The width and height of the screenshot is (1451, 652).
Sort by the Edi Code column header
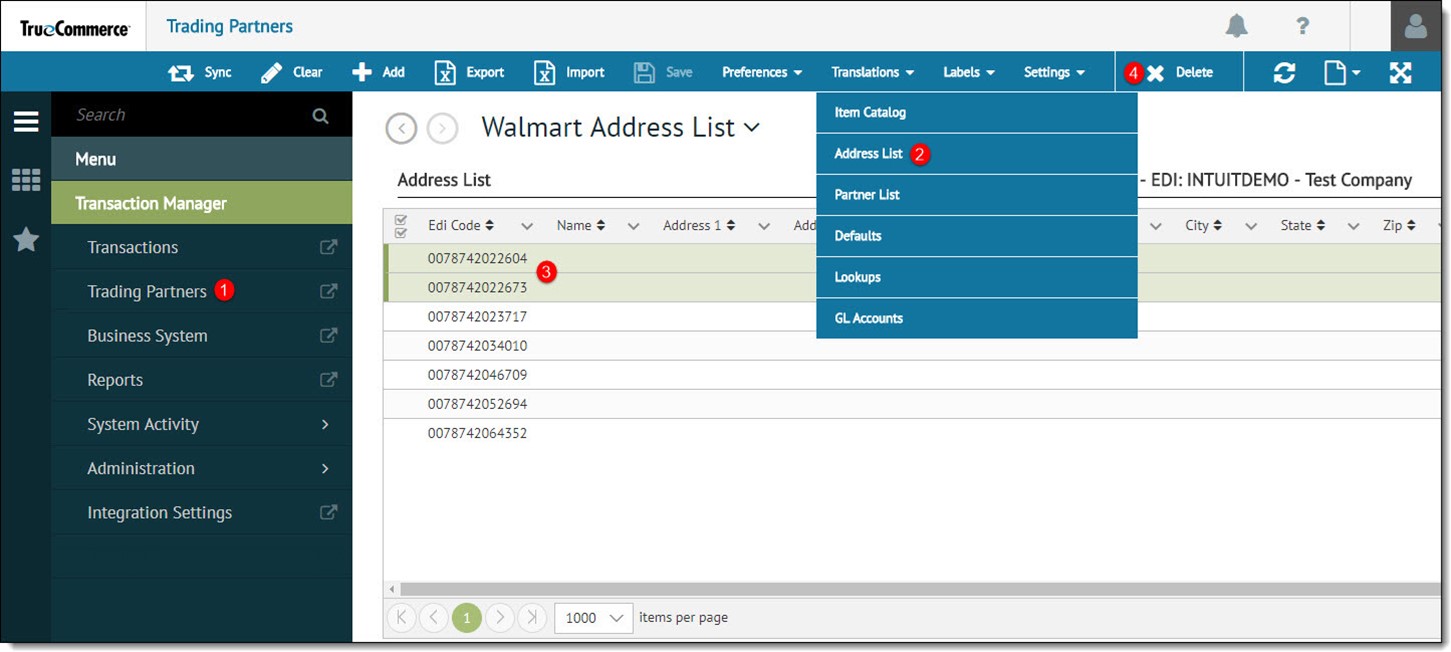[x=461, y=225]
